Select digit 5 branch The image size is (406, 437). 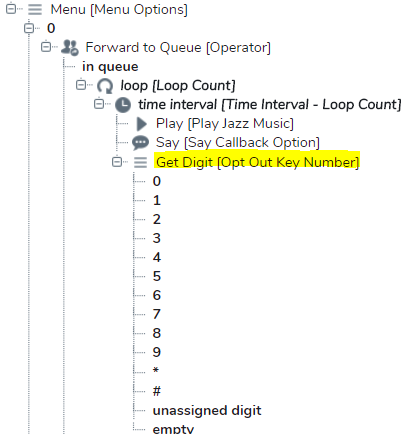(157, 276)
